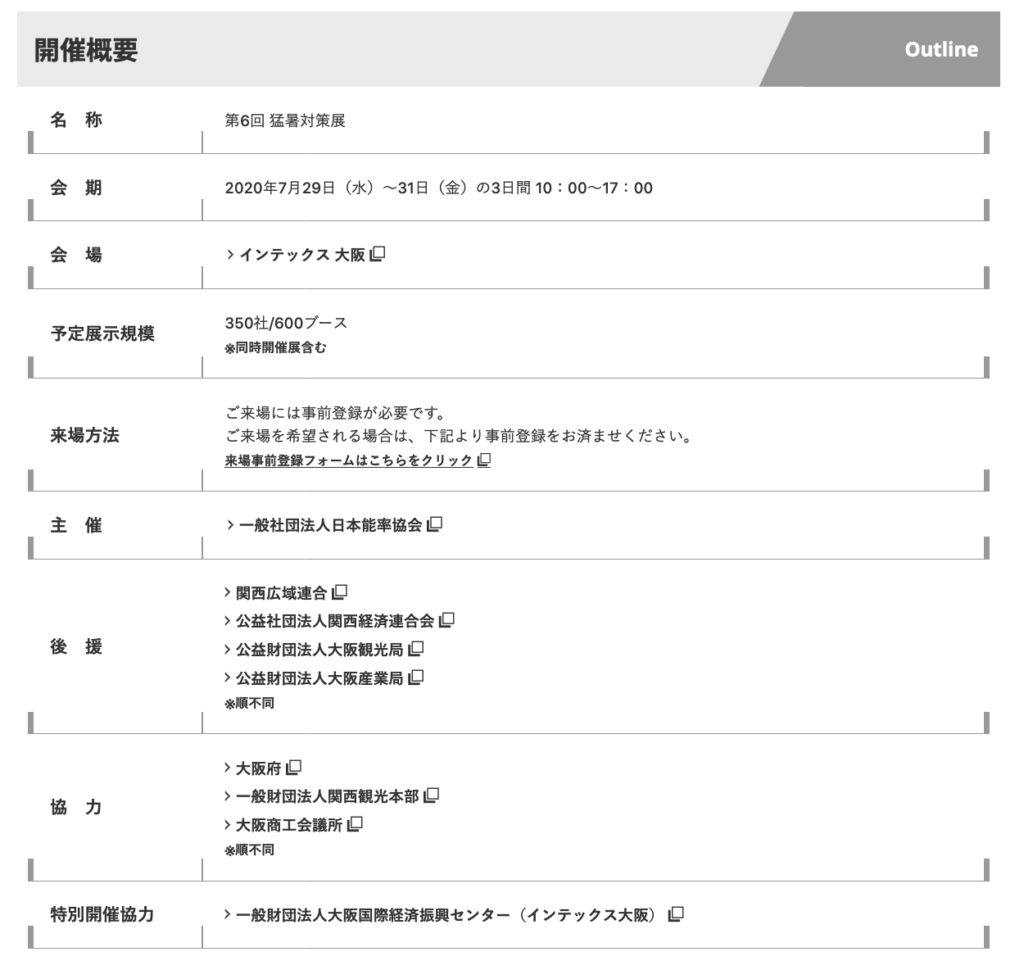This screenshot has width=1024, height=970.
Task: Click external-link icon beside 関西観光本部
Action: pos(432,796)
